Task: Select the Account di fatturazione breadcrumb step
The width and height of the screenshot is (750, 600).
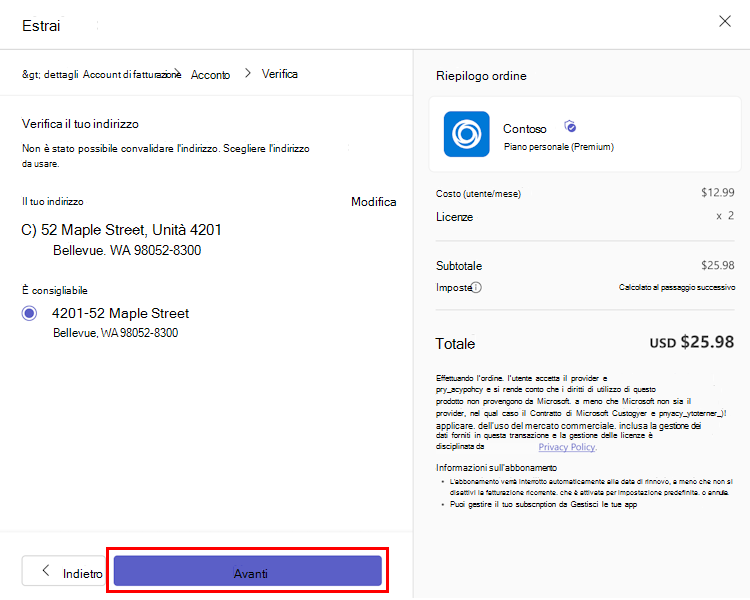Action: (132, 75)
